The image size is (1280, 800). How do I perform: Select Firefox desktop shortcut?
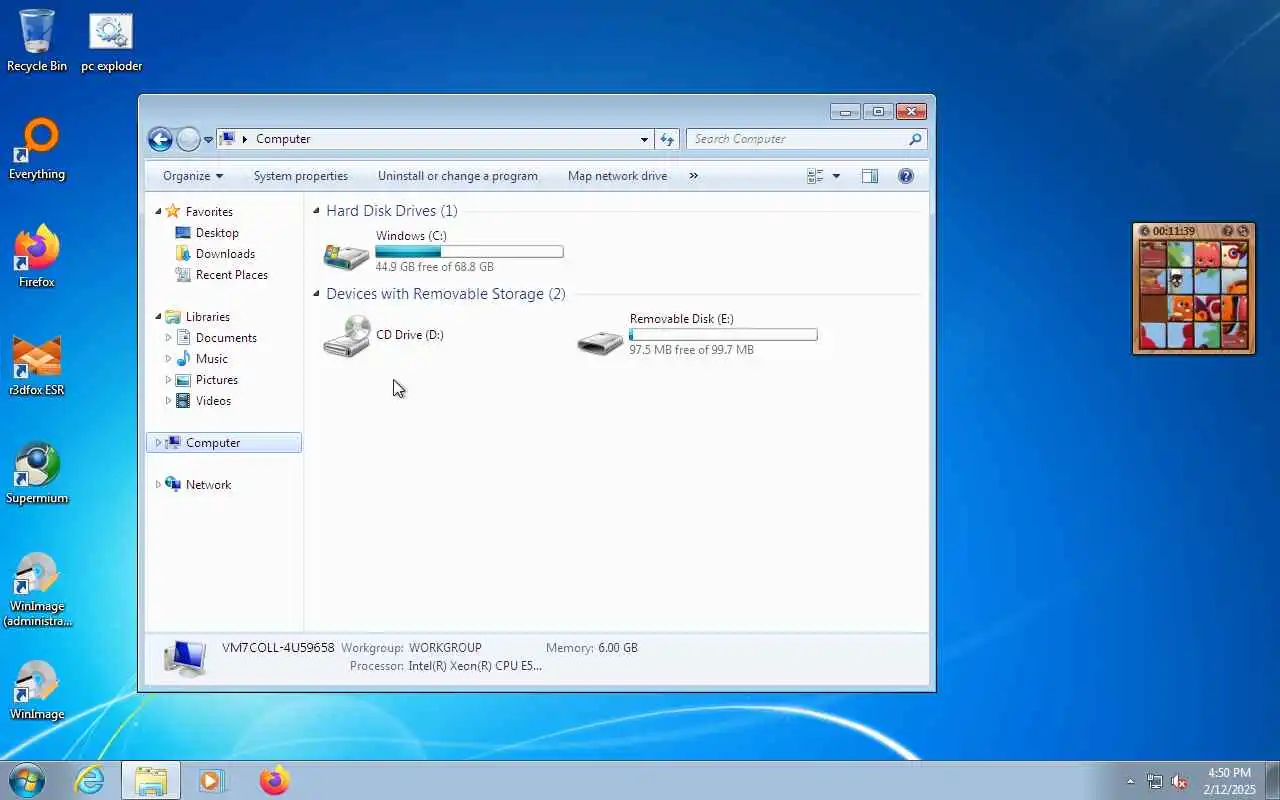pyautogui.click(x=37, y=257)
